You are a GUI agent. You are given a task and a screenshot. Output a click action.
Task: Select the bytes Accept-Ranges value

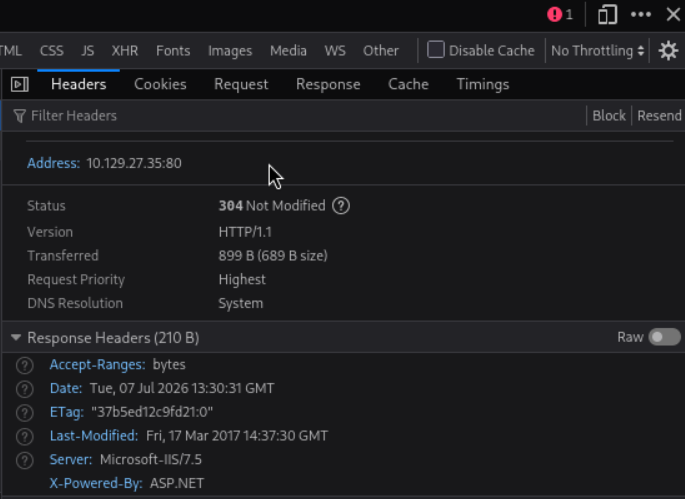point(169,365)
